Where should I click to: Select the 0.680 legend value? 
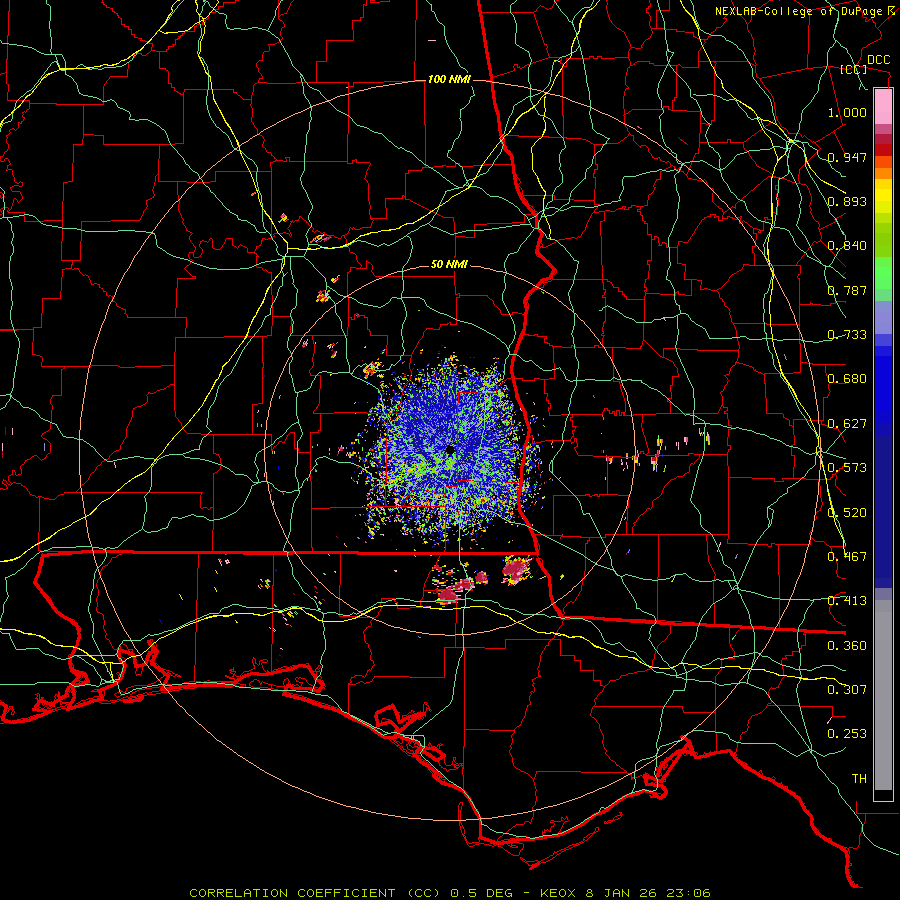click(847, 379)
